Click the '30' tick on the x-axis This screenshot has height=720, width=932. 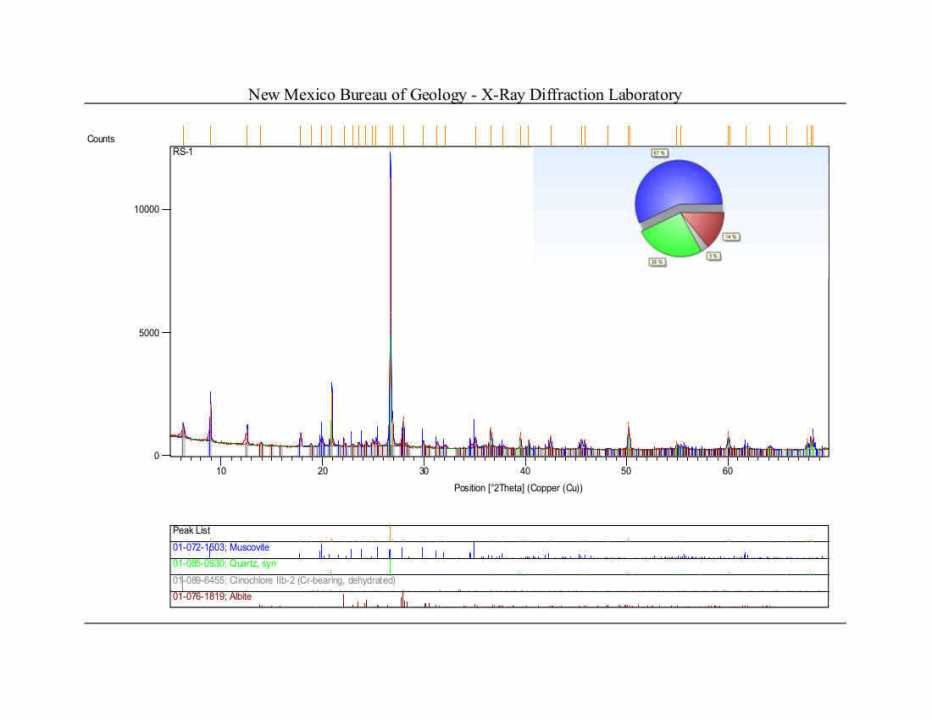(x=424, y=471)
